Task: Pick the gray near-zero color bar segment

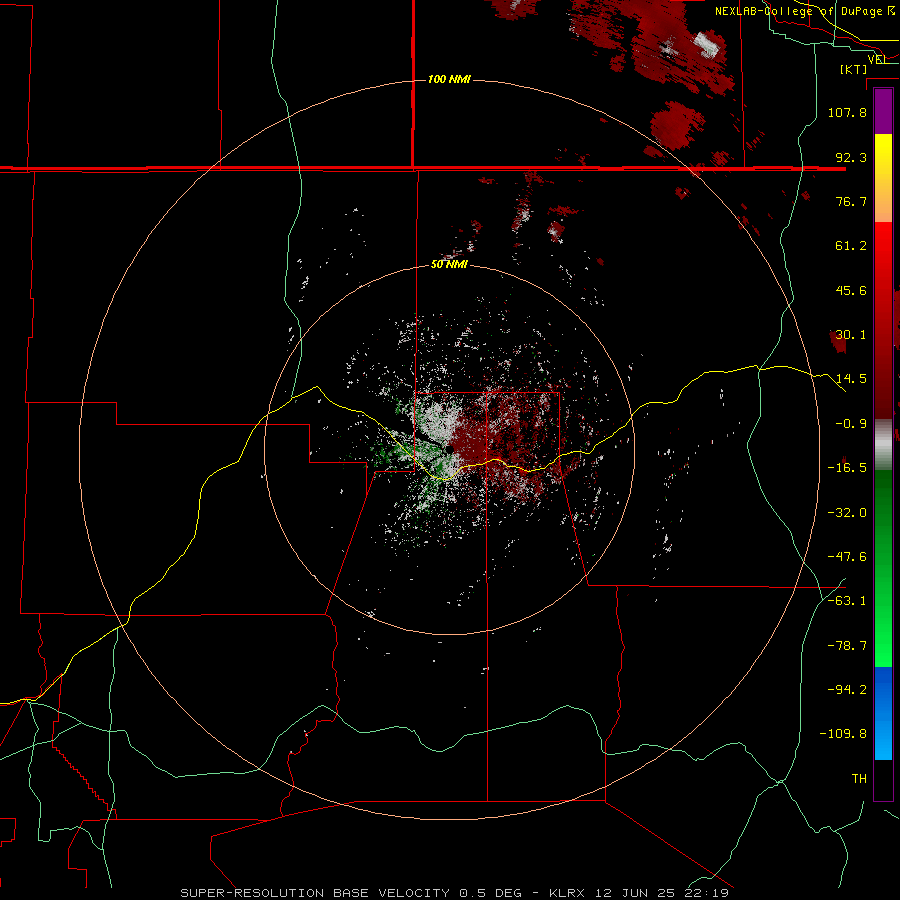Action: click(883, 445)
